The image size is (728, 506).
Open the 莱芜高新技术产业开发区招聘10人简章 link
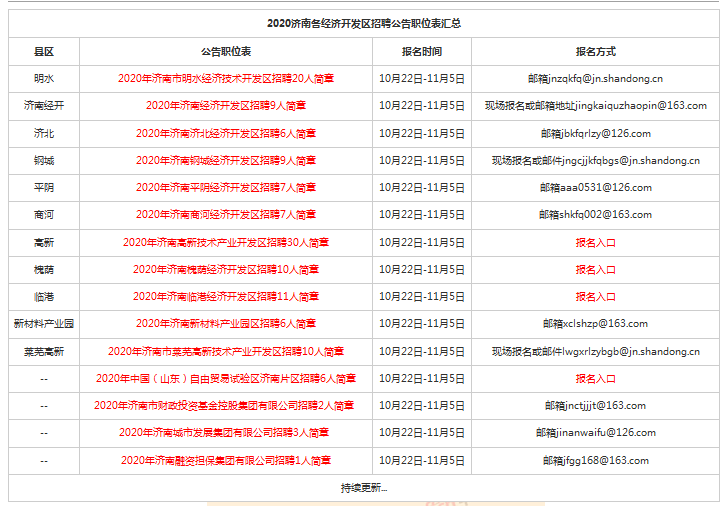click(x=226, y=351)
